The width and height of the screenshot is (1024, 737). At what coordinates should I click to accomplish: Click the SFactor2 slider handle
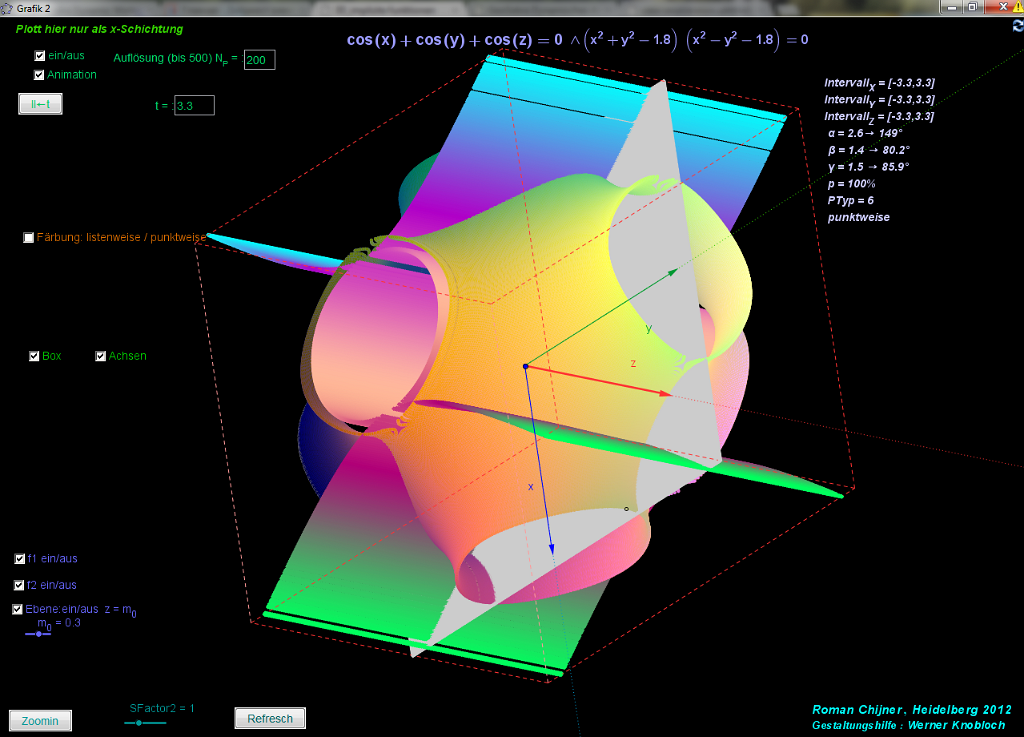[139, 722]
